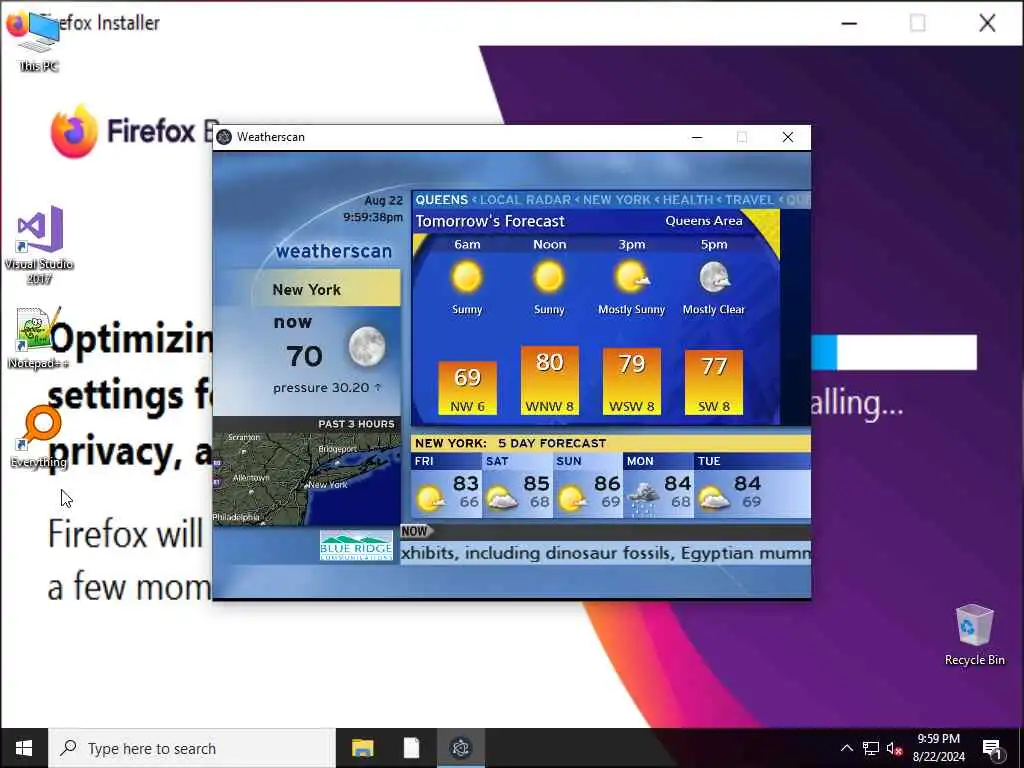Open the Notepad++ desktop shortcut
The height and width of the screenshot is (768, 1024).
38,338
